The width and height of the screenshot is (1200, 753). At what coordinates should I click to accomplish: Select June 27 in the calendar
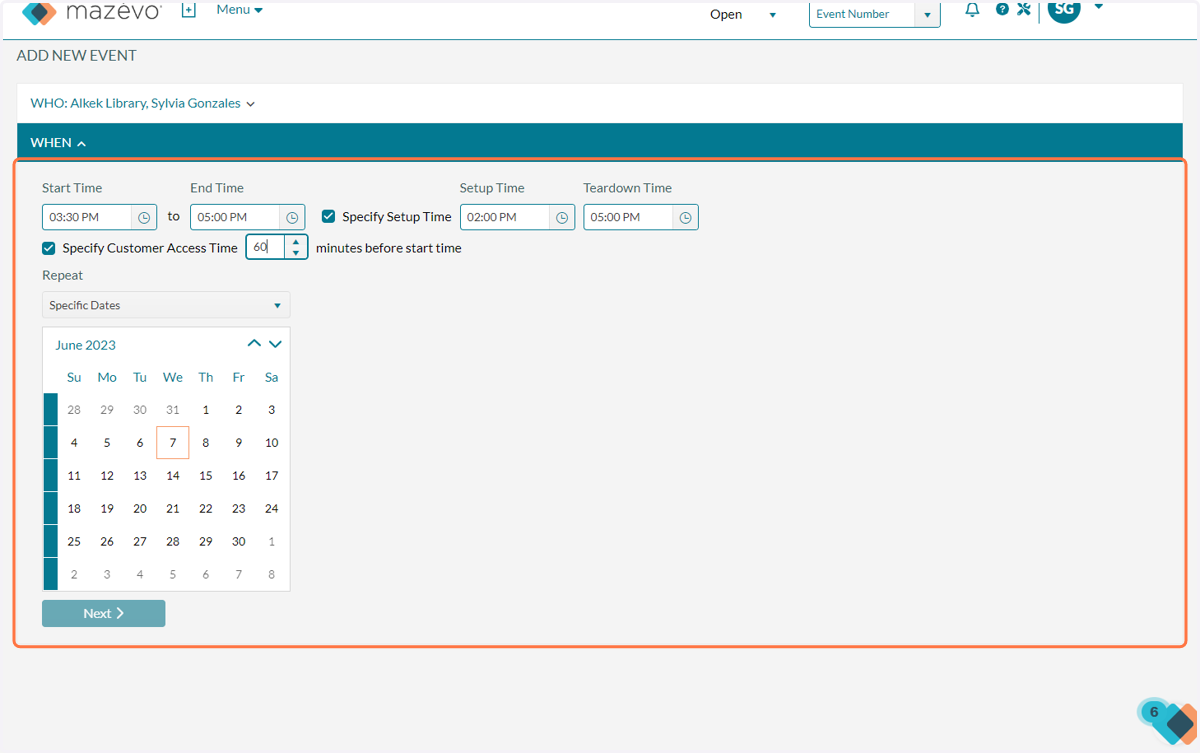pyautogui.click(x=140, y=542)
